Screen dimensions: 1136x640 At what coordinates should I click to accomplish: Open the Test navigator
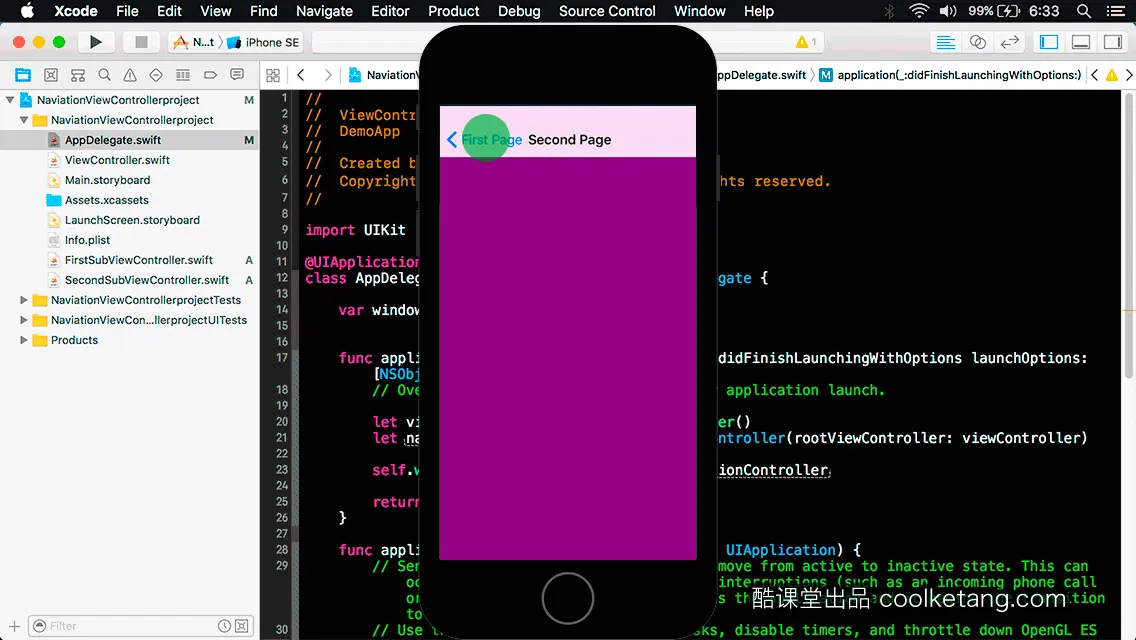click(156, 75)
